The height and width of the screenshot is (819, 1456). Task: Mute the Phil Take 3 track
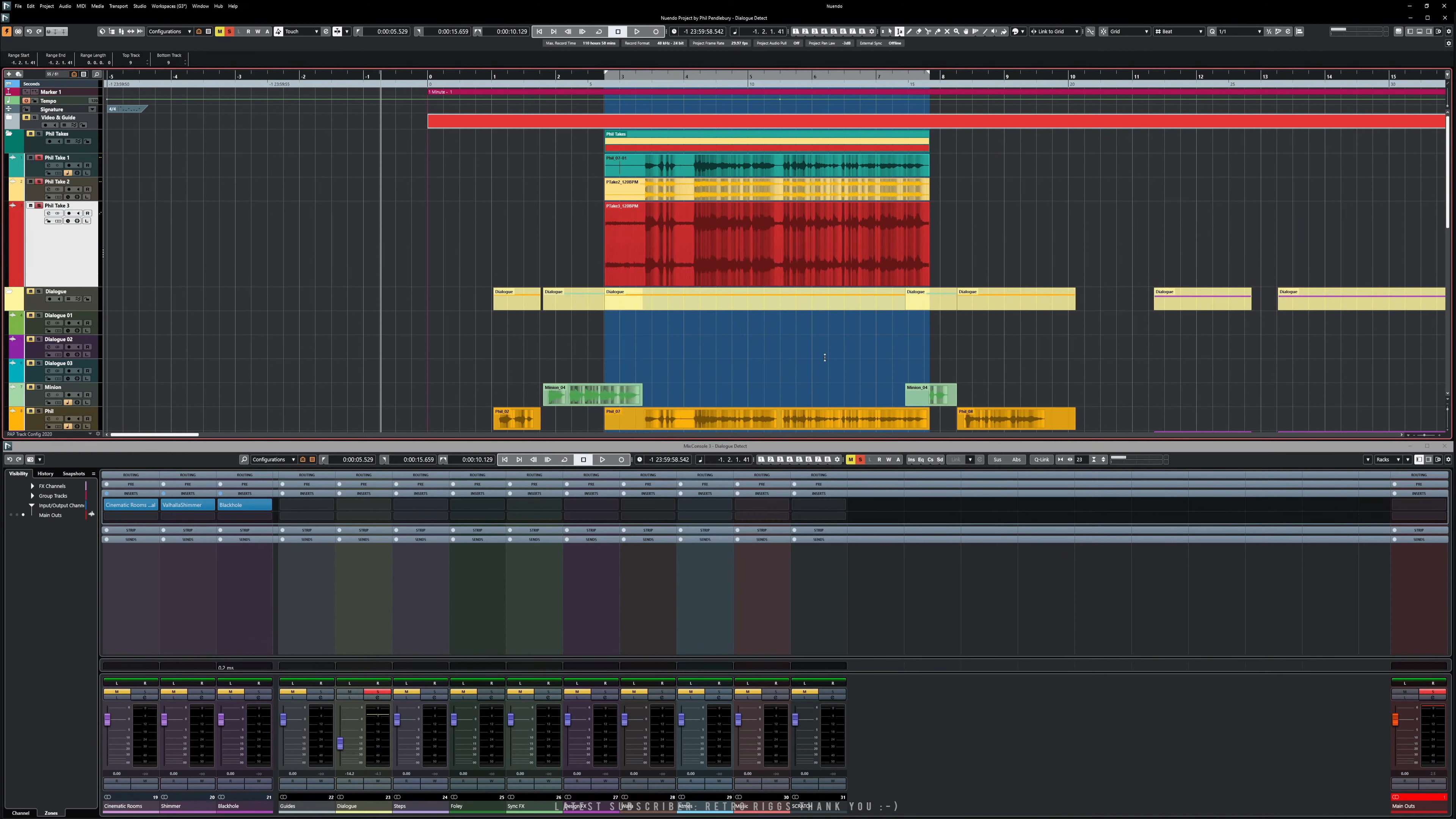pos(30,206)
